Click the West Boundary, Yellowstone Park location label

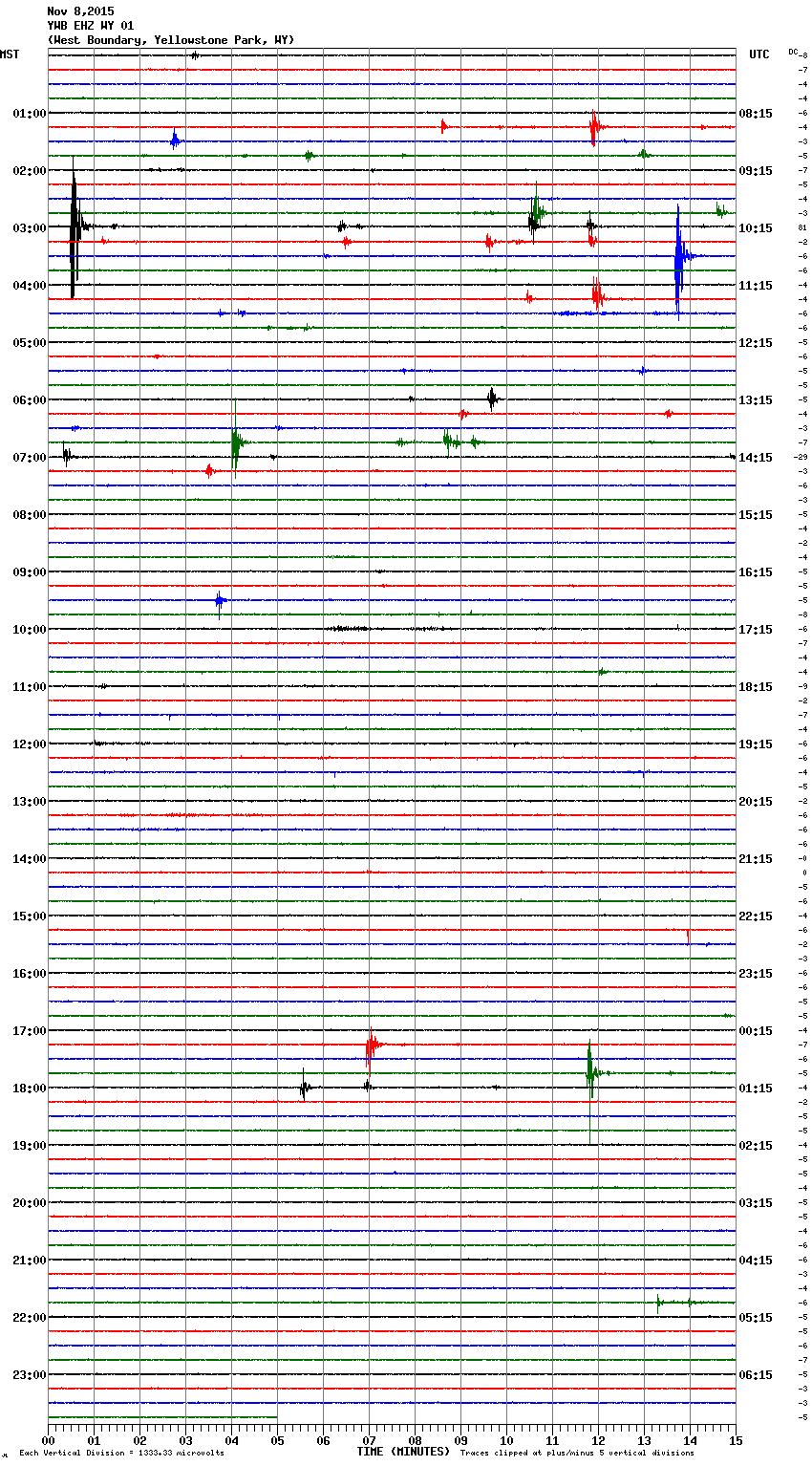[x=171, y=40]
